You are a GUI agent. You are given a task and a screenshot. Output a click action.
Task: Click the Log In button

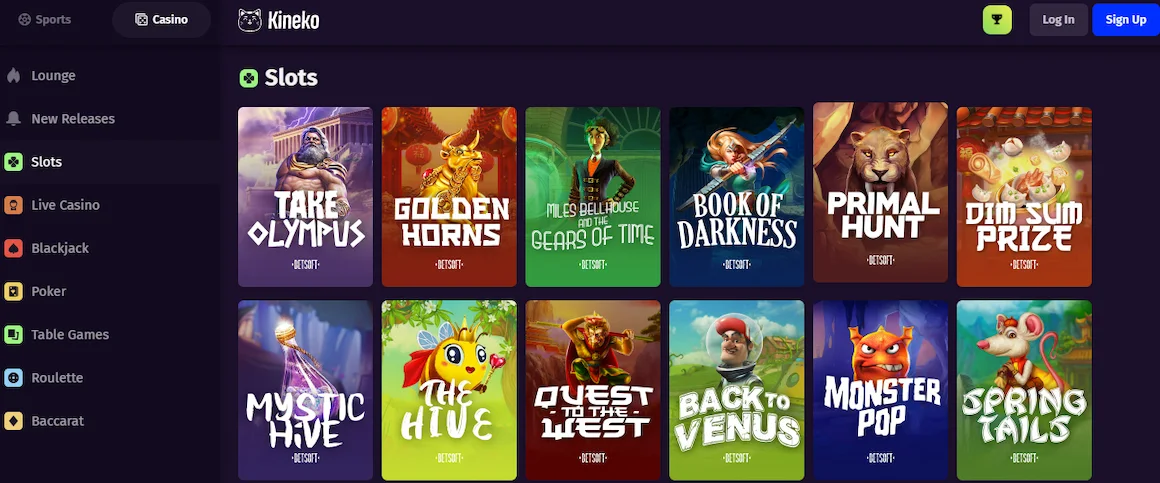coord(1058,20)
